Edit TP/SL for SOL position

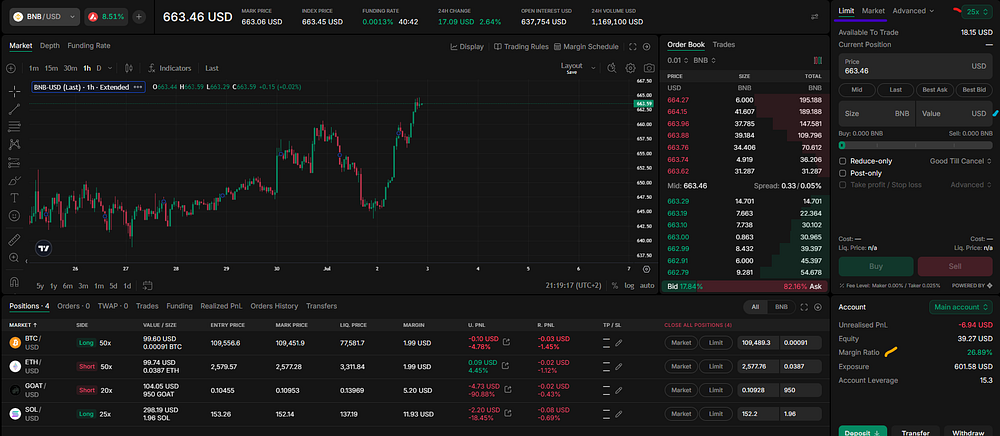coord(619,414)
